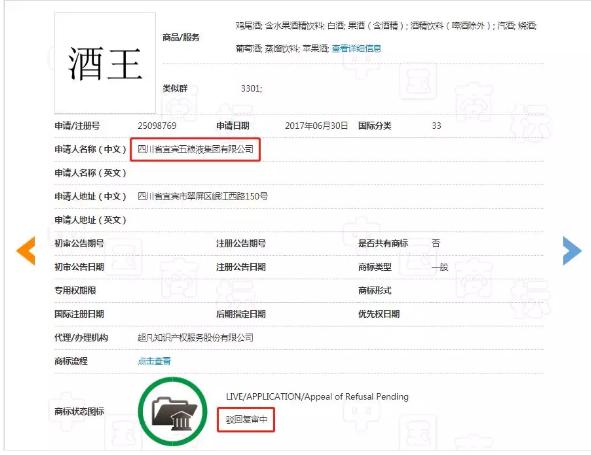The image size is (591, 455).
Task: Select similar group value 3301
Action: click(251, 89)
